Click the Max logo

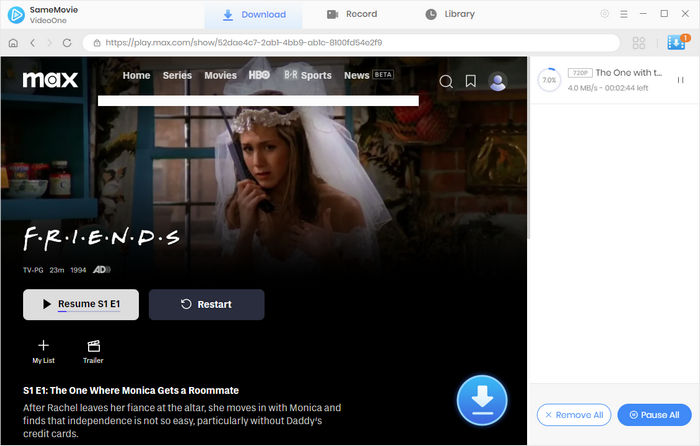(50, 79)
